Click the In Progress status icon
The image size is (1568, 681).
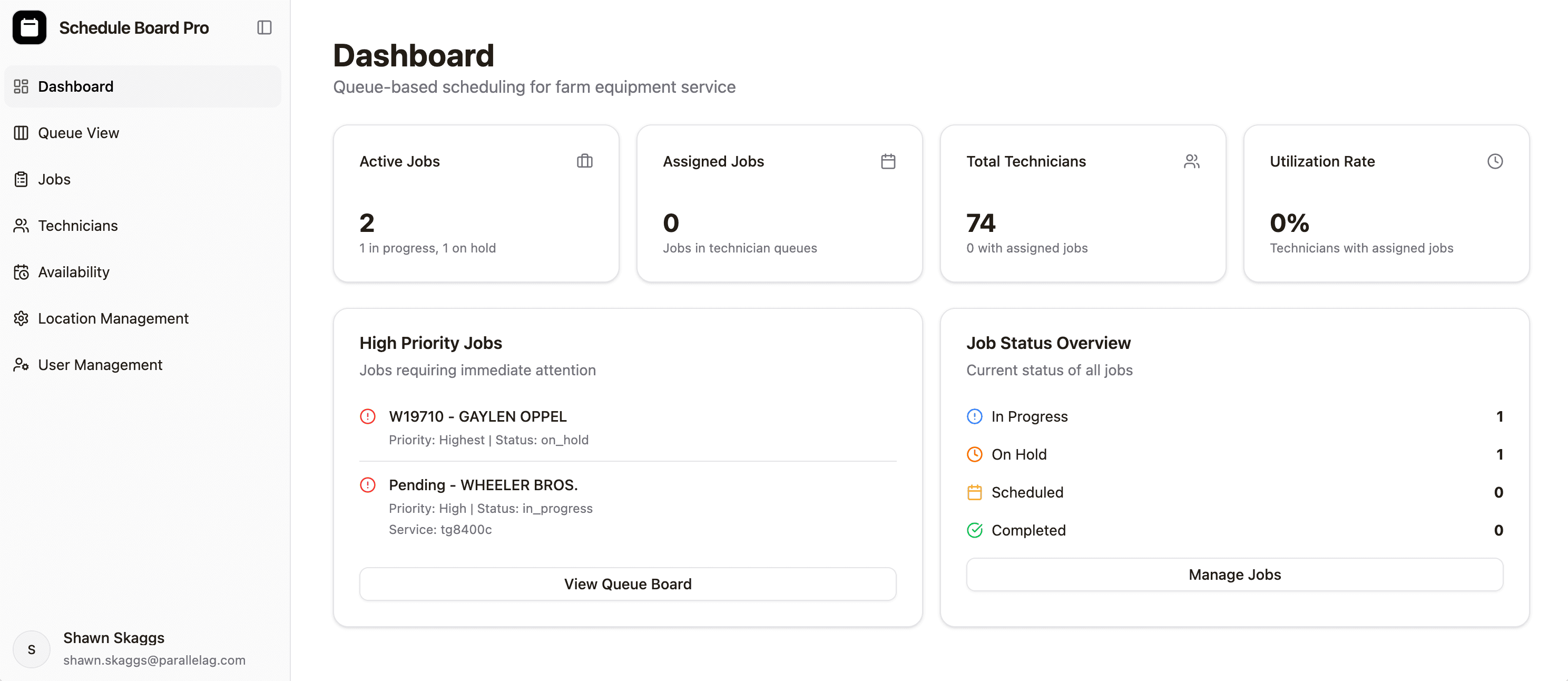click(975, 416)
